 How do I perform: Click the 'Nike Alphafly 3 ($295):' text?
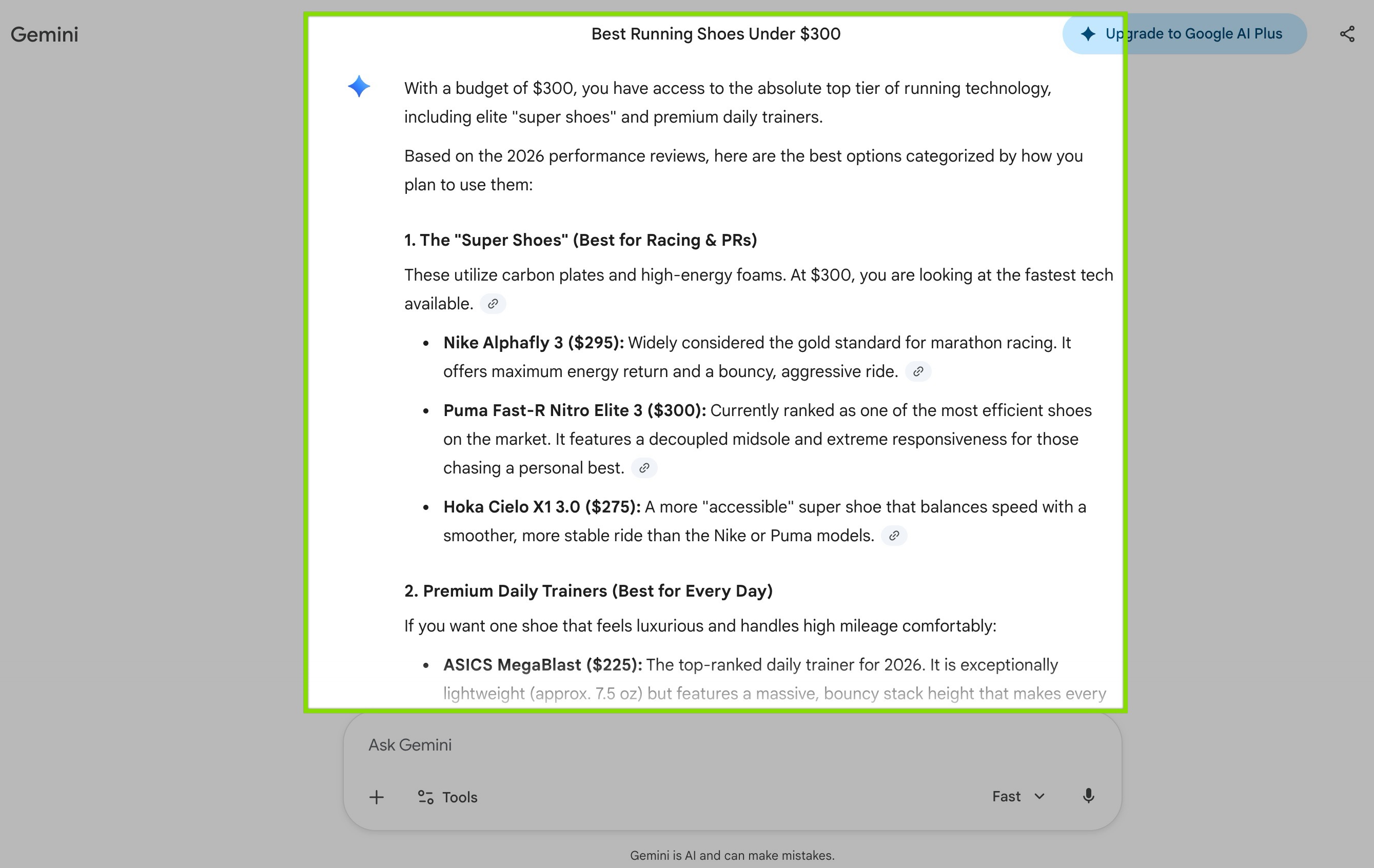[x=534, y=342]
